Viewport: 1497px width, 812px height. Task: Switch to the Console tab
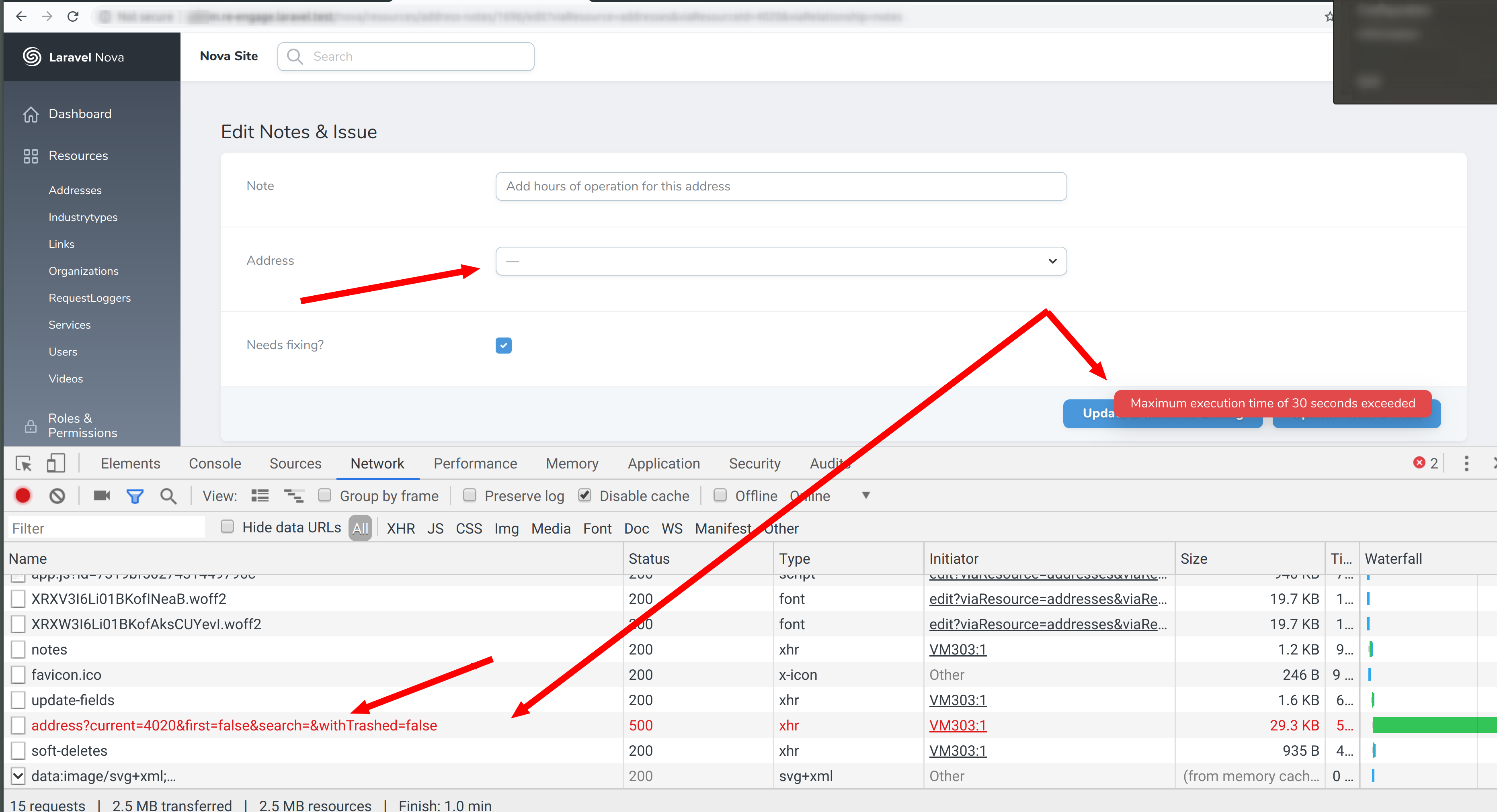click(214, 463)
